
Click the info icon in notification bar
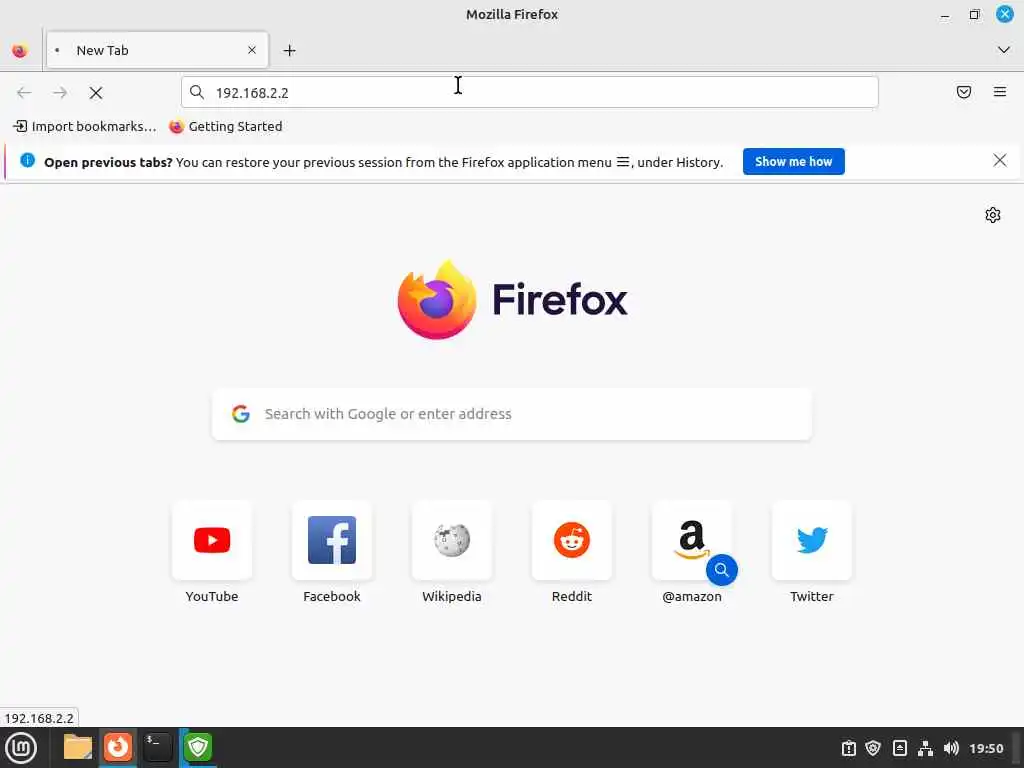coord(27,161)
